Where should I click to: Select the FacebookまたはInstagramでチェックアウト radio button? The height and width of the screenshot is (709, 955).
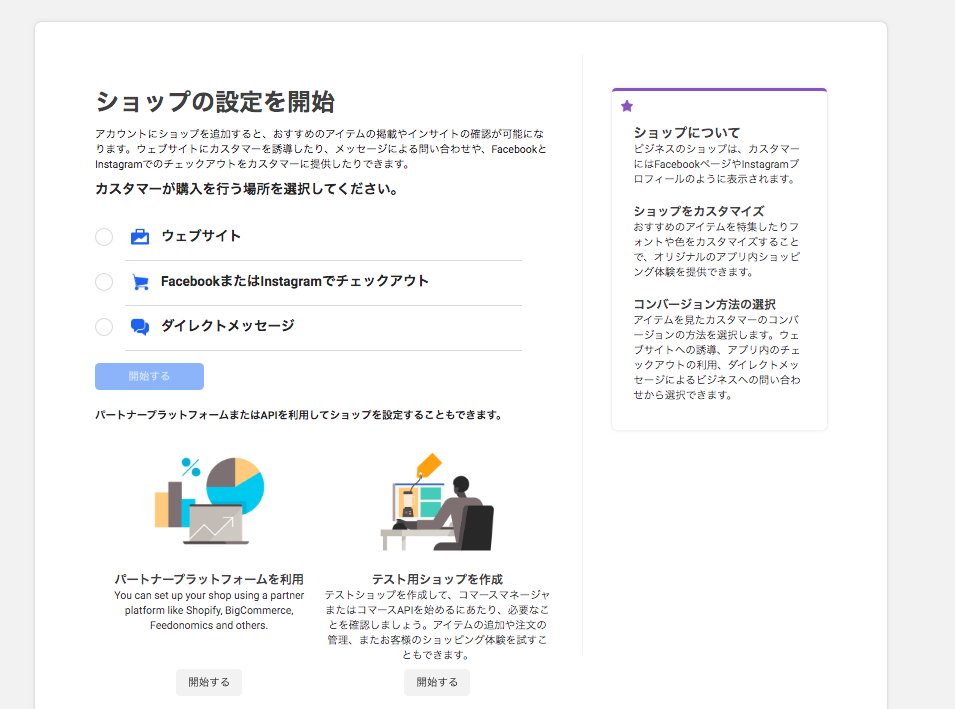point(104,282)
